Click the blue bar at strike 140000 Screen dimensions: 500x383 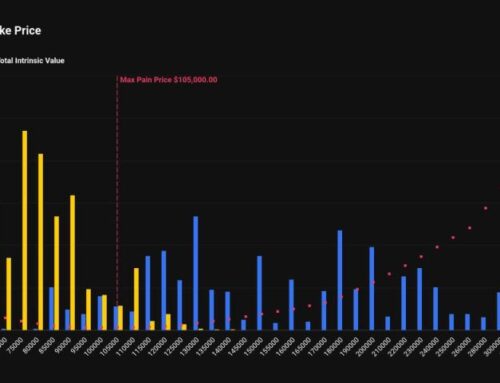tap(228, 311)
